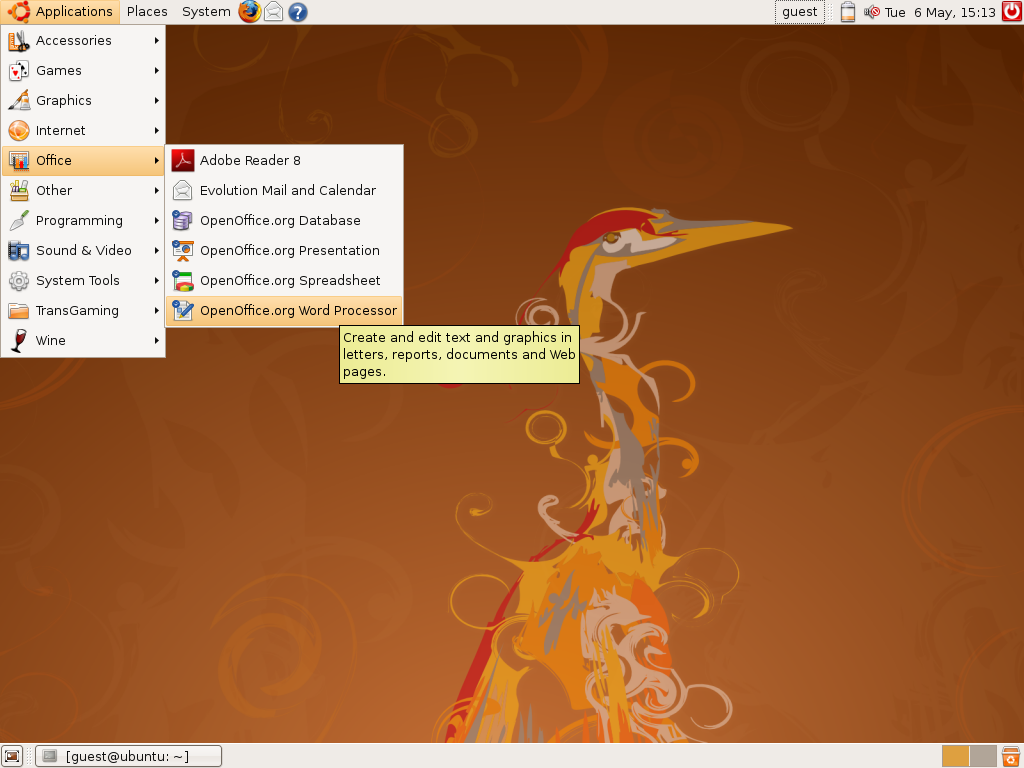Expand the Graphics submenu arrow

[157, 101]
